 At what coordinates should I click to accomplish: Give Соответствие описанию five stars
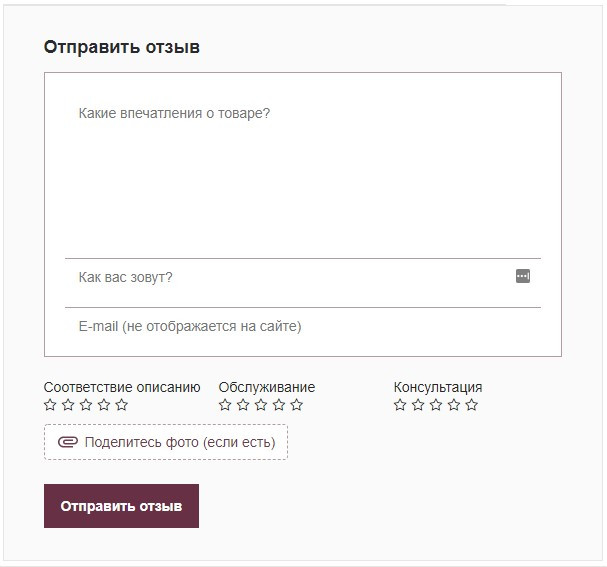tap(122, 405)
